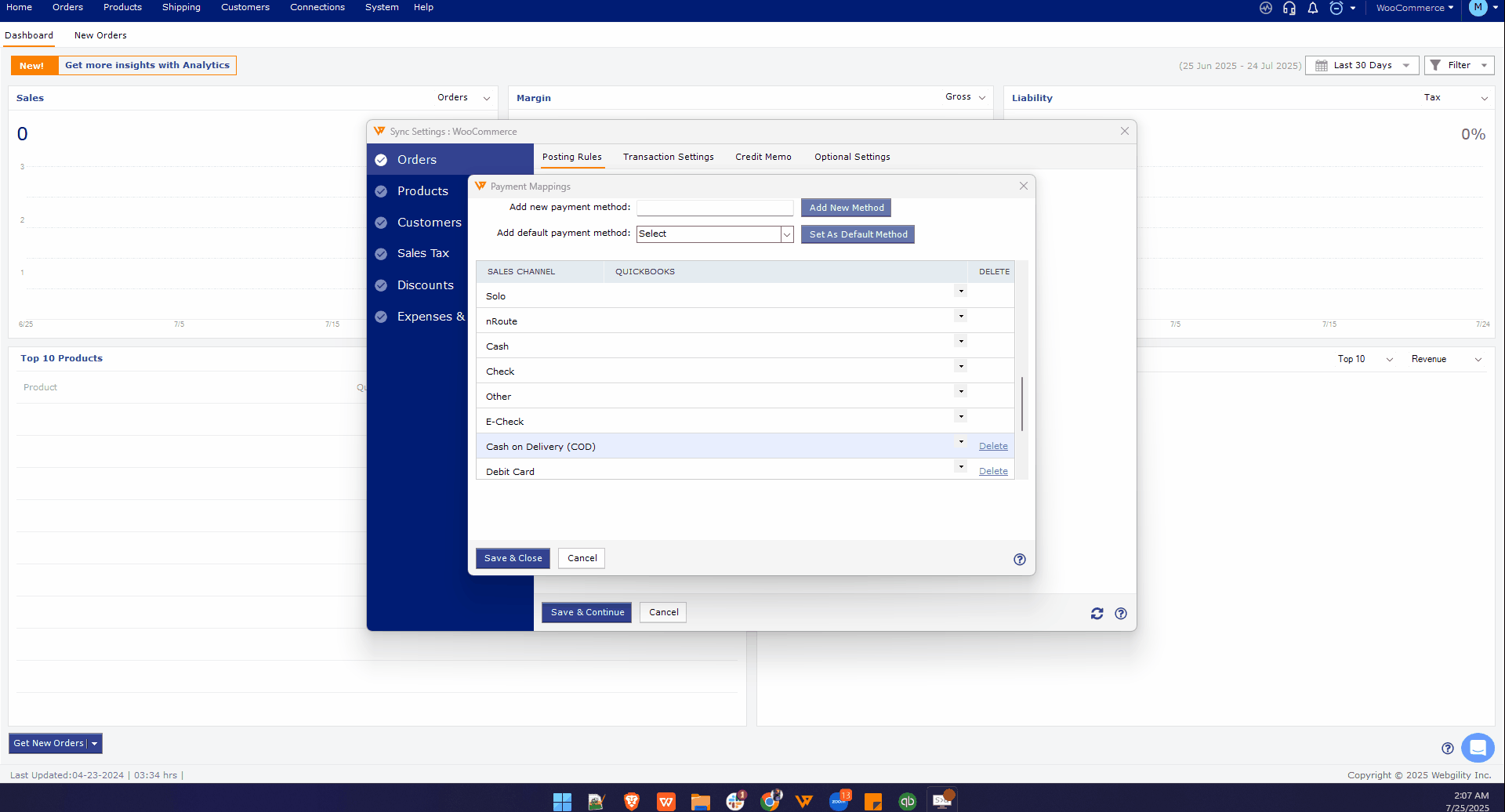
Task: Select the Products section in the sidebar
Action: click(x=423, y=190)
